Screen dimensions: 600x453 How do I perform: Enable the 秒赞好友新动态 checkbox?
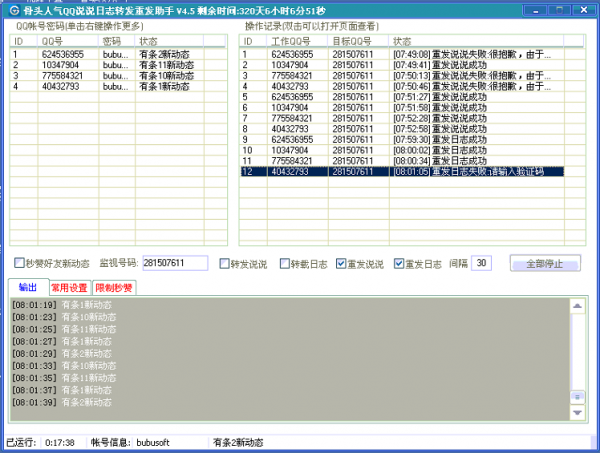pyautogui.click(x=19, y=263)
